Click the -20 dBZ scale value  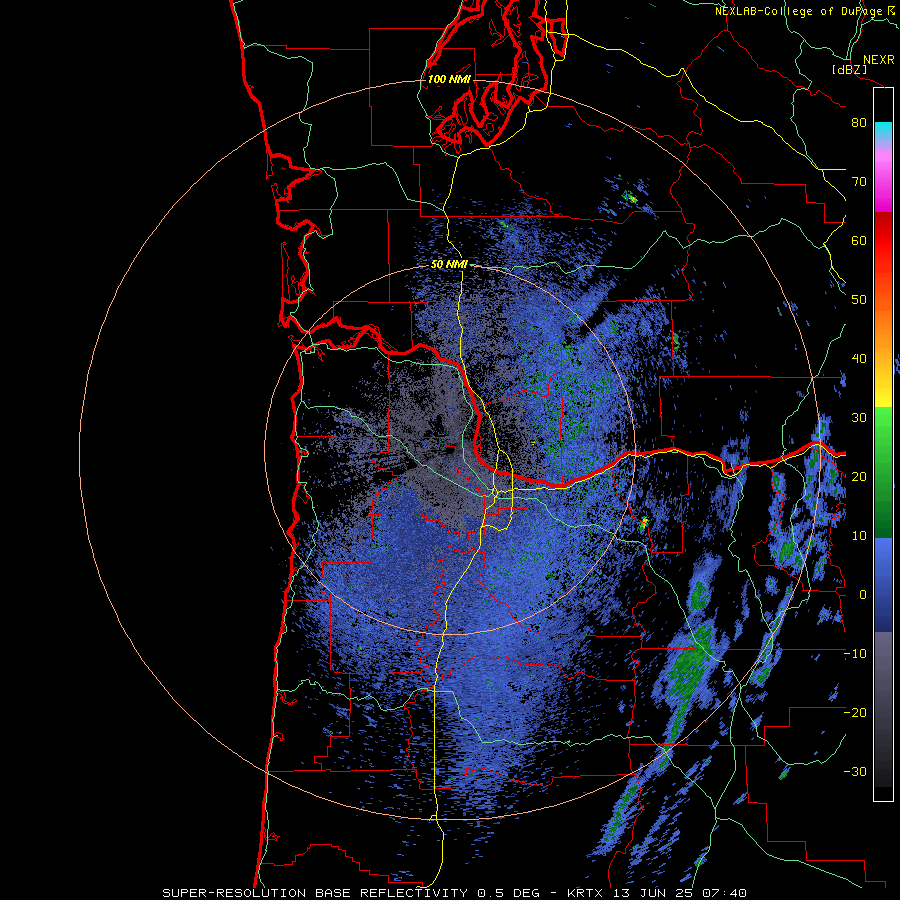click(855, 713)
